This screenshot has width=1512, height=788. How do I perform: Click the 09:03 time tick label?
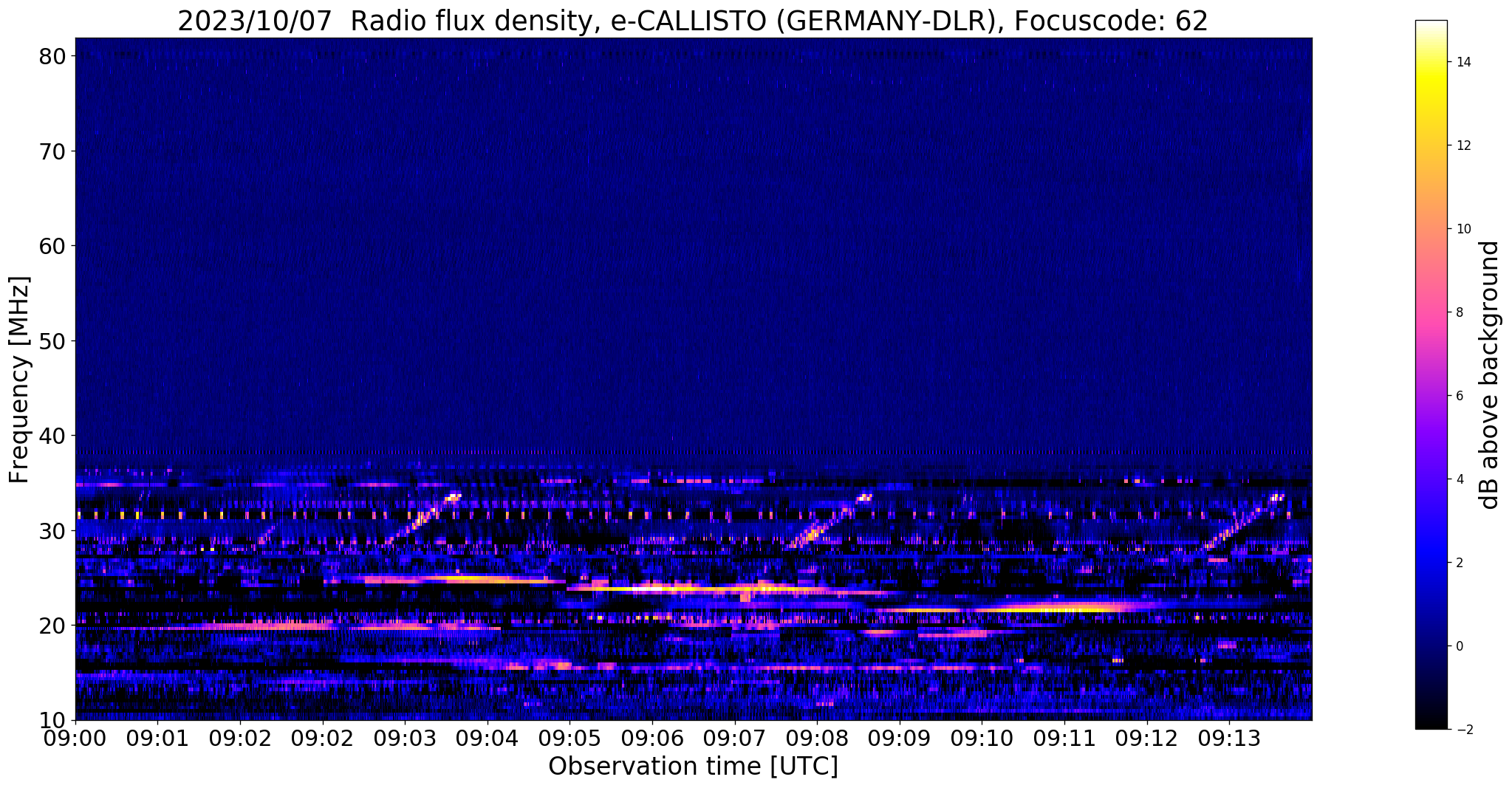point(405,737)
